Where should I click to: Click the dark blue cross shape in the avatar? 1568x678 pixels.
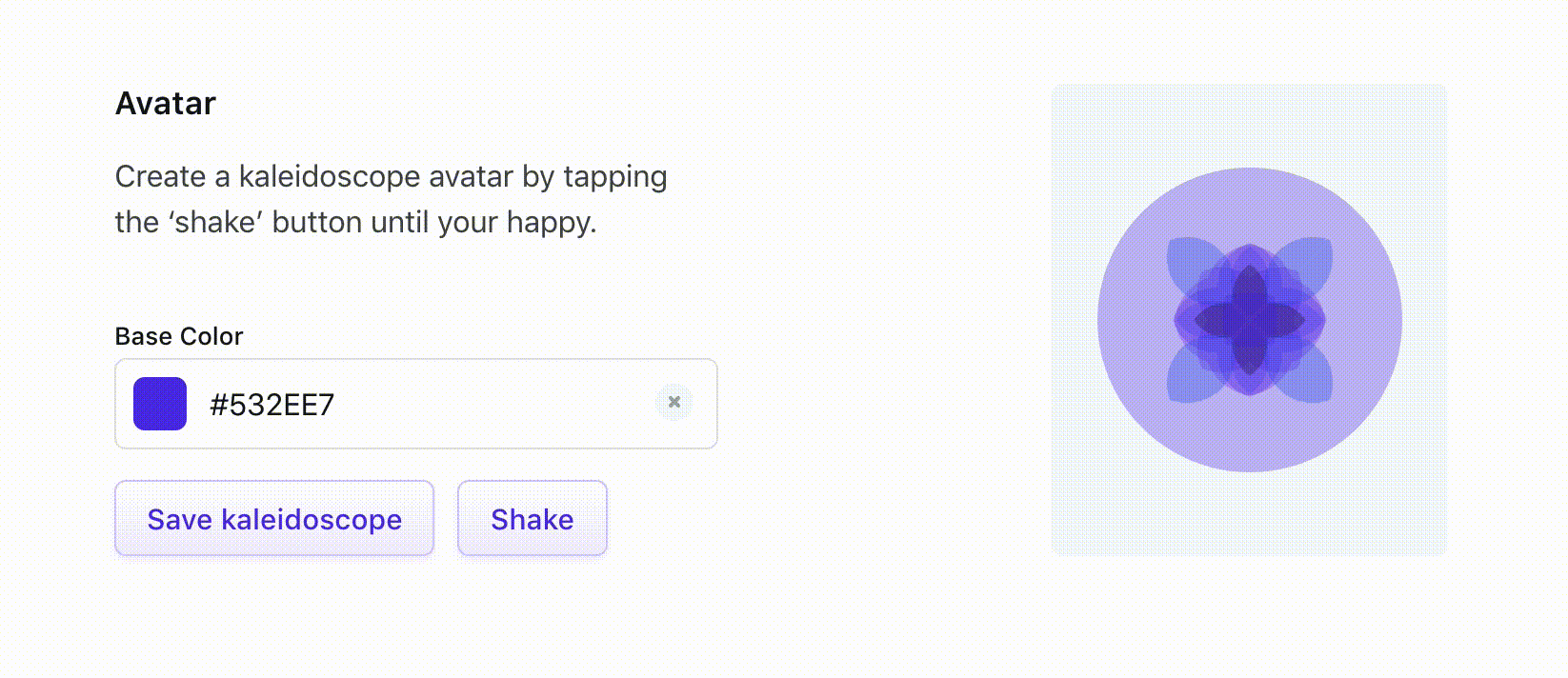coord(1249,320)
